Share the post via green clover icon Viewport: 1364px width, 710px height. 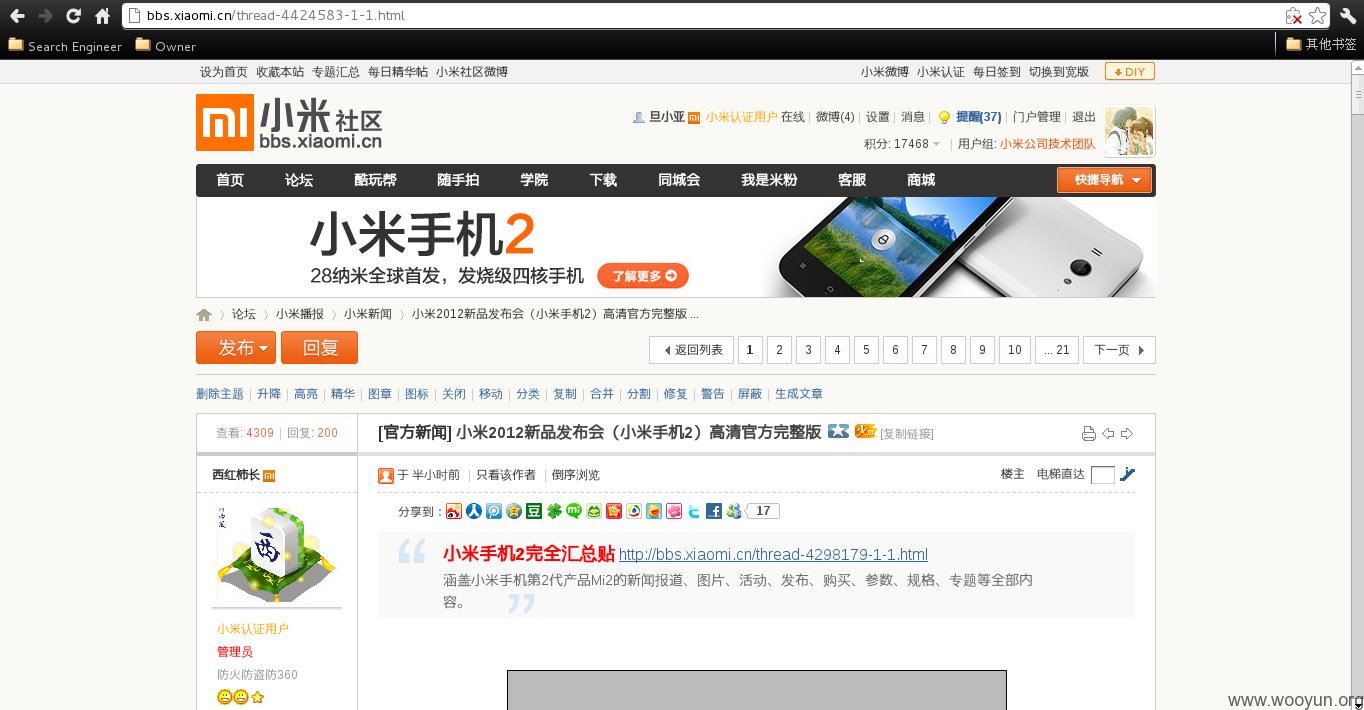coord(554,511)
